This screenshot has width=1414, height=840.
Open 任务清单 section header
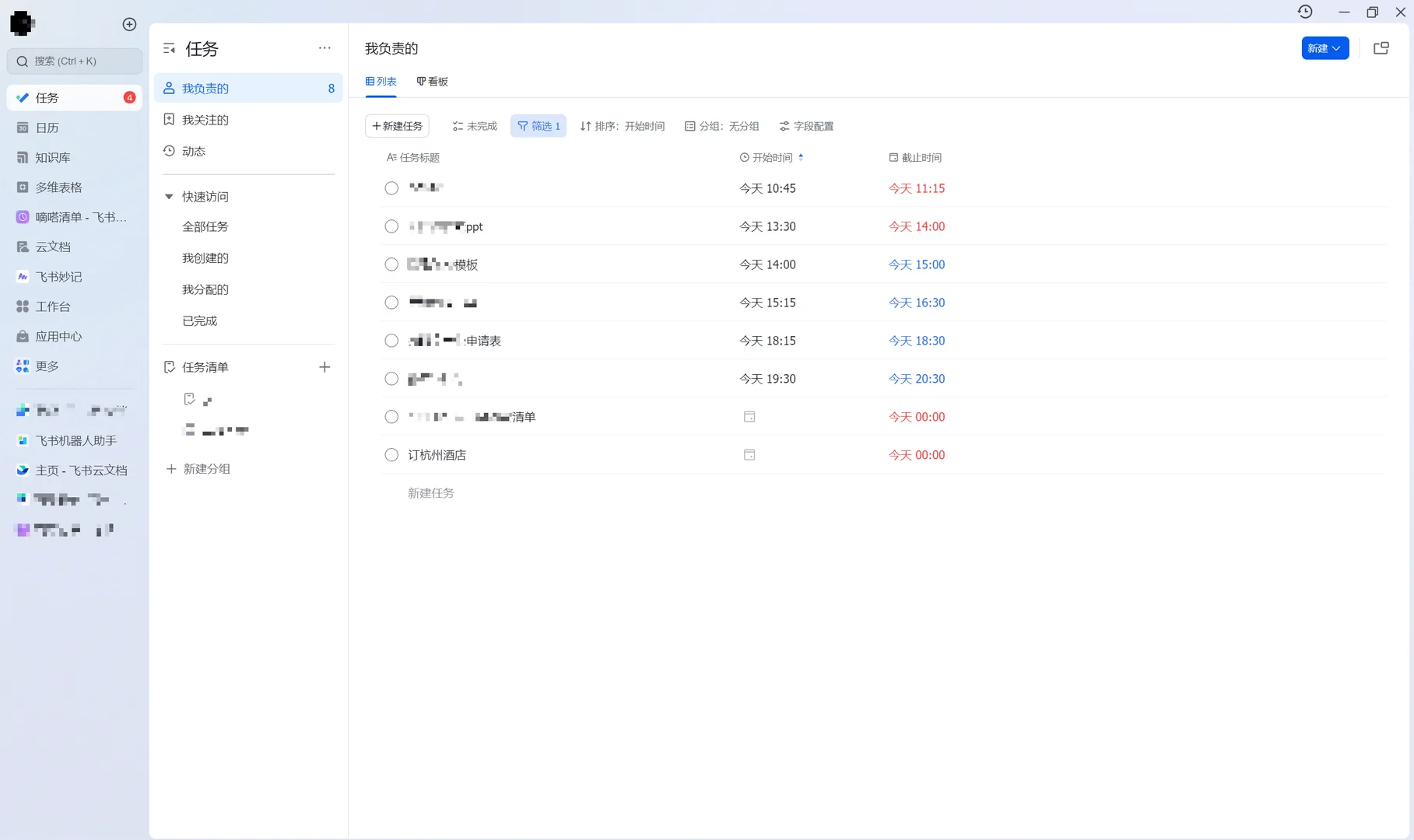pyautogui.click(x=205, y=367)
